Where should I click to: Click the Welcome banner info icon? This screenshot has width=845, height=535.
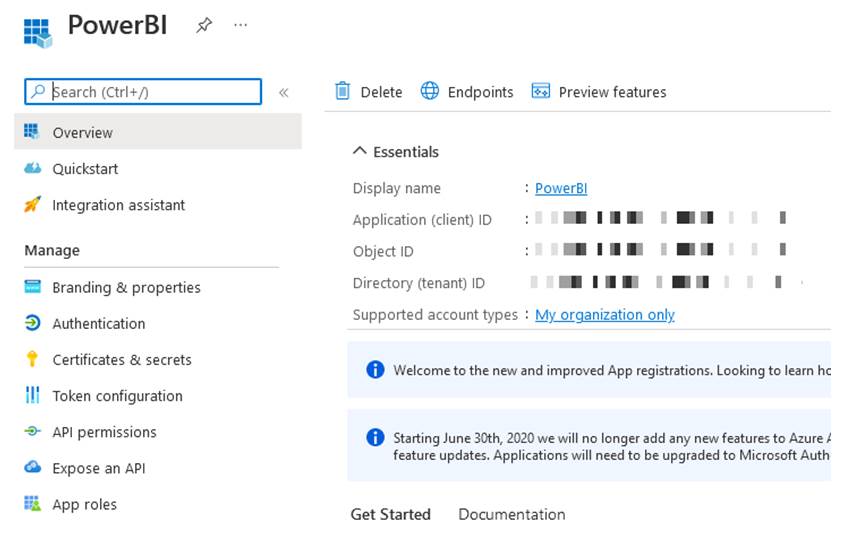click(375, 370)
